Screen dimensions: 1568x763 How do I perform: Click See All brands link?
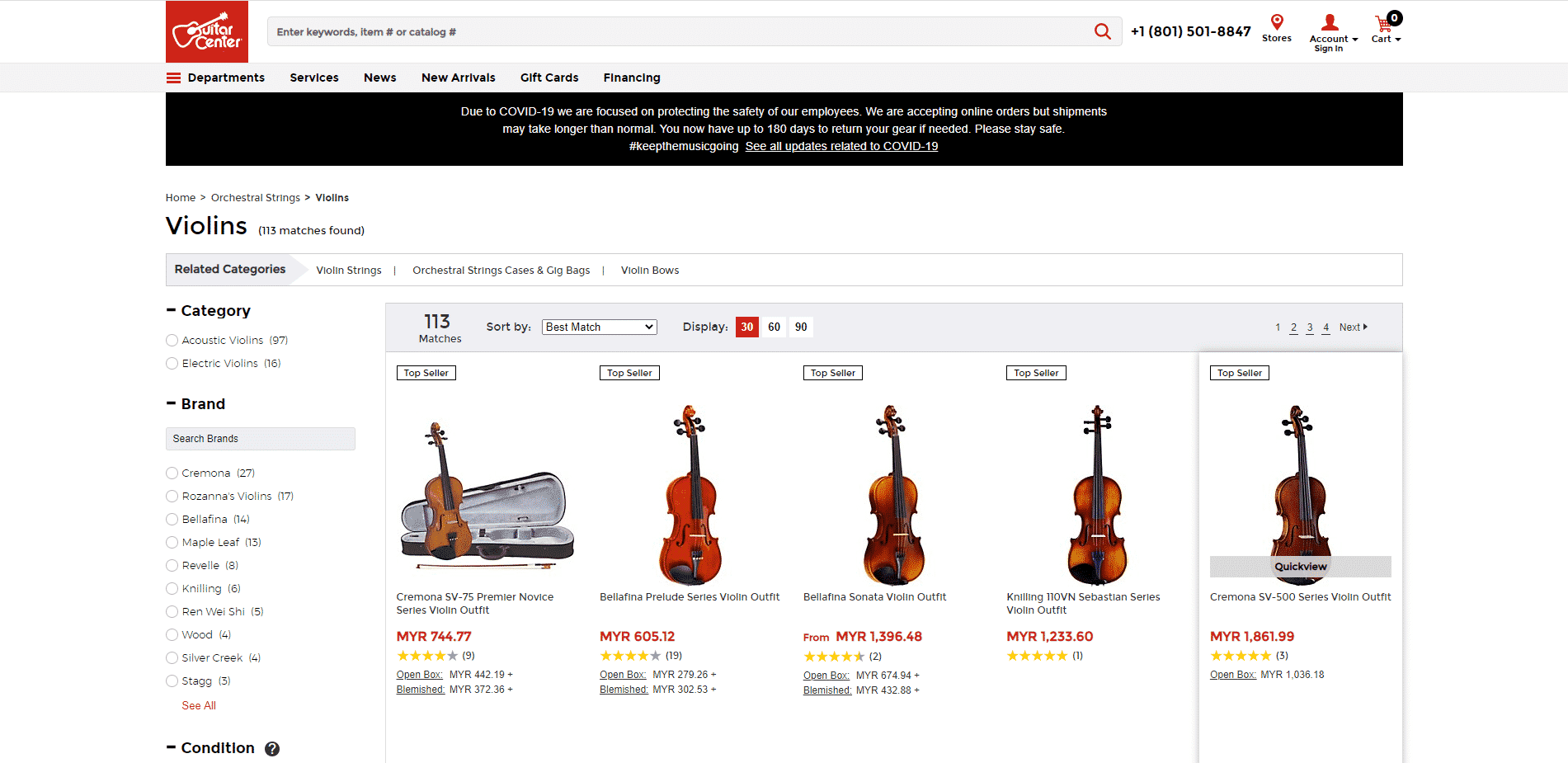[199, 705]
